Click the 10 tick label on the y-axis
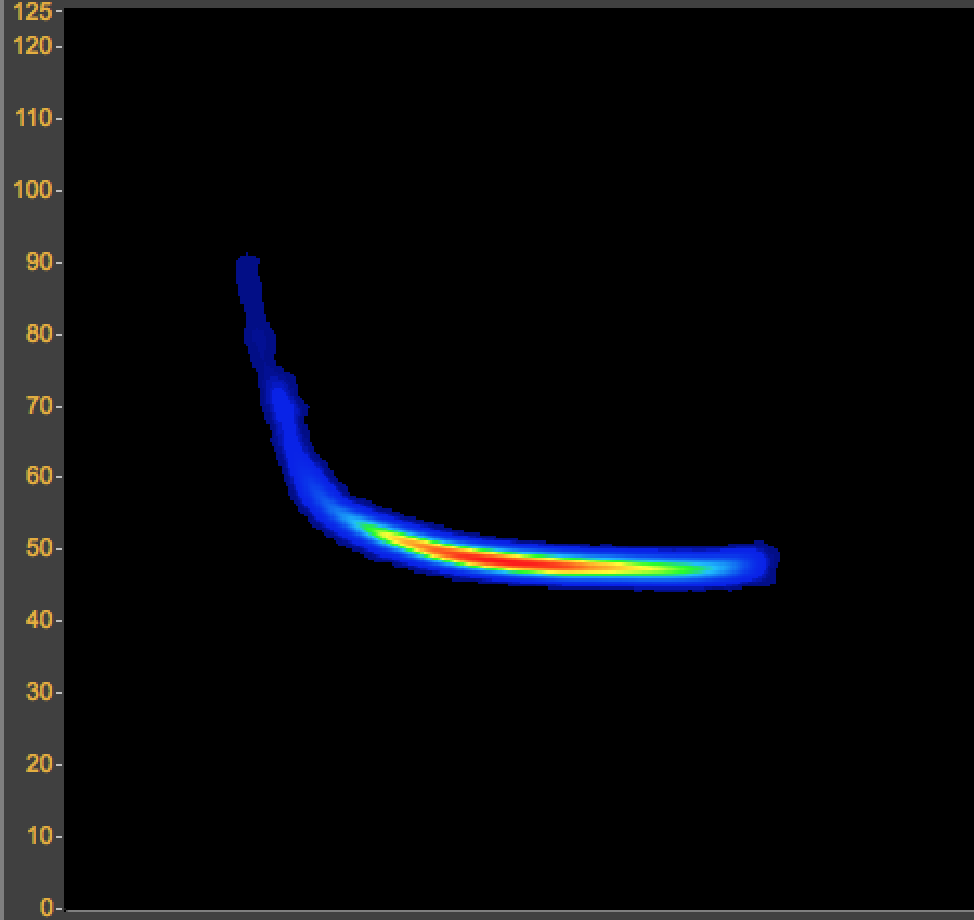 [x=38, y=837]
